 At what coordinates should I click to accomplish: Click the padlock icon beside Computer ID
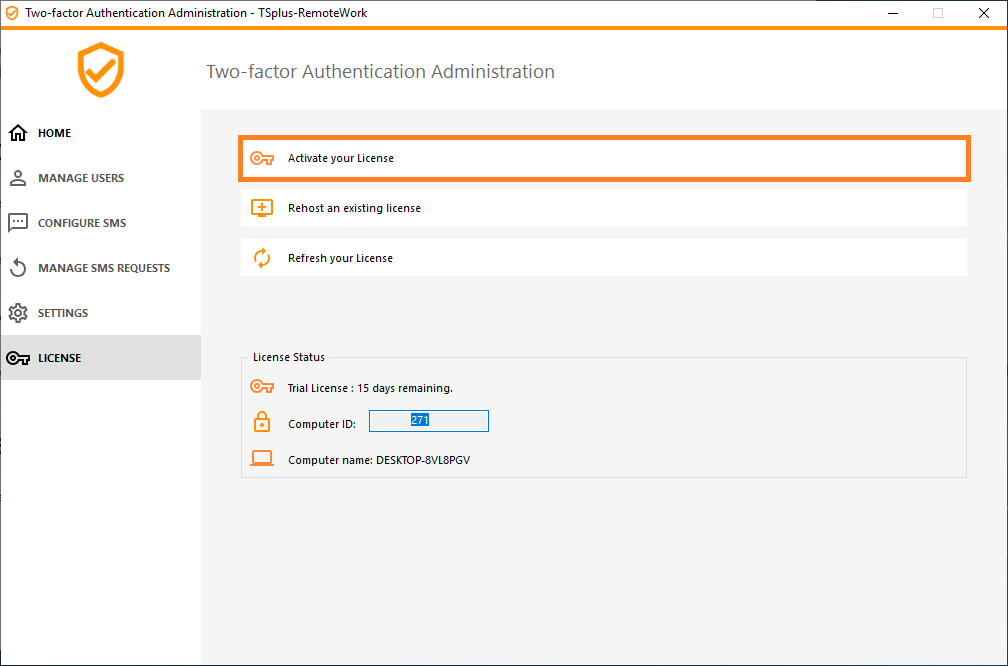(x=261, y=420)
